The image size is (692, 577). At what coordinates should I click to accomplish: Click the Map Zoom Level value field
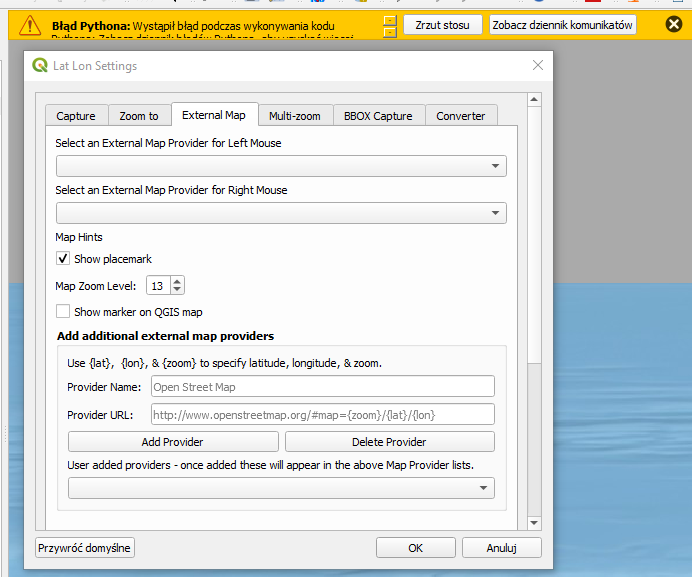tap(158, 286)
